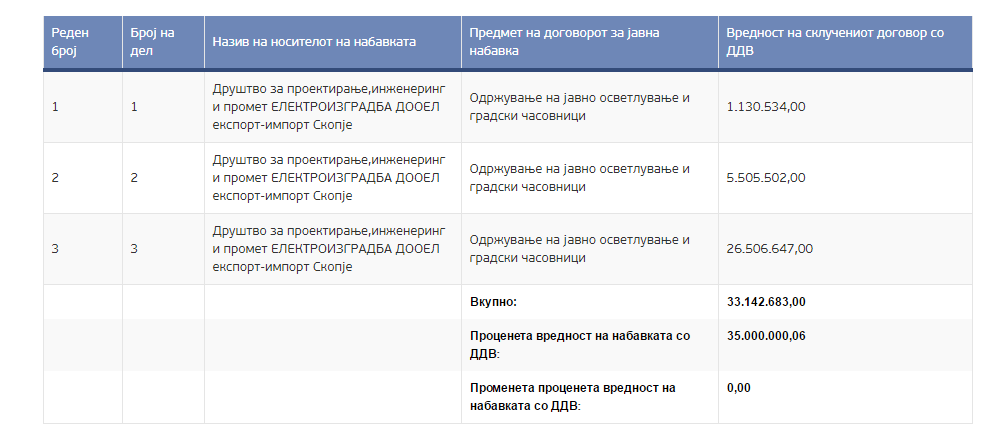Click the 'Вкупно:' total label
The height and width of the screenshot is (426, 981).
click(493, 301)
